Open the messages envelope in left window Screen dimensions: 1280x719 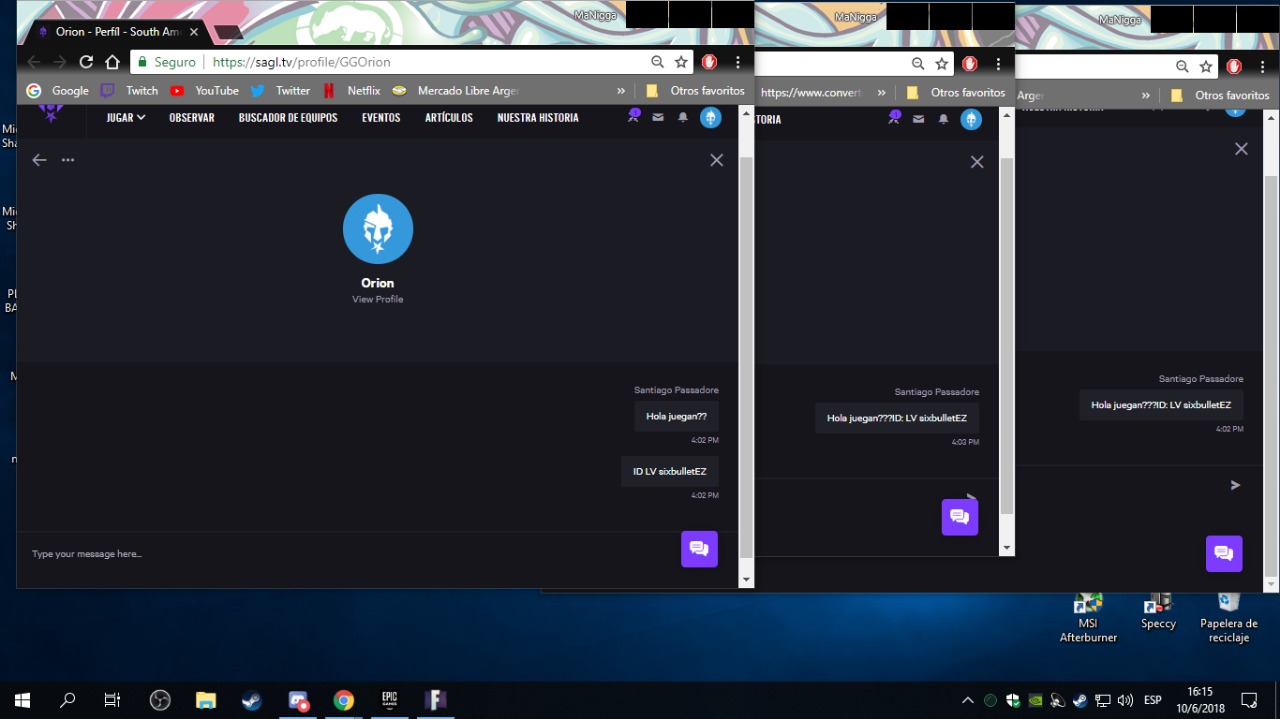click(658, 118)
